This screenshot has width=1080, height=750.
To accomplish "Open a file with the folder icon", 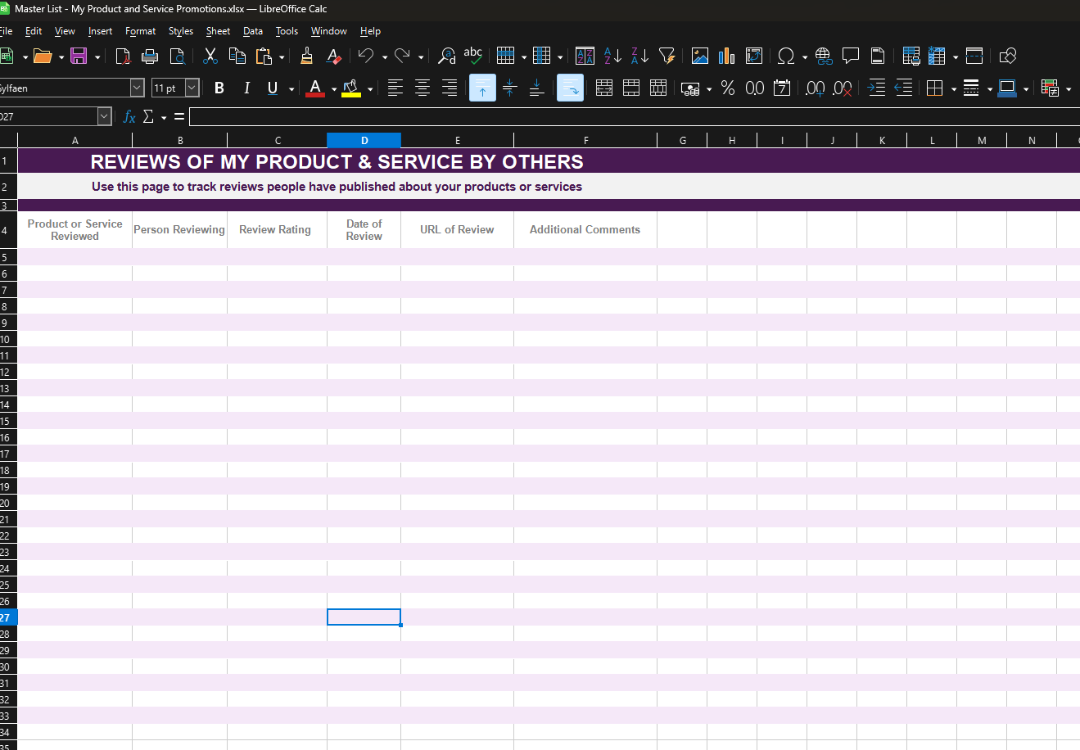I will tap(43, 56).
